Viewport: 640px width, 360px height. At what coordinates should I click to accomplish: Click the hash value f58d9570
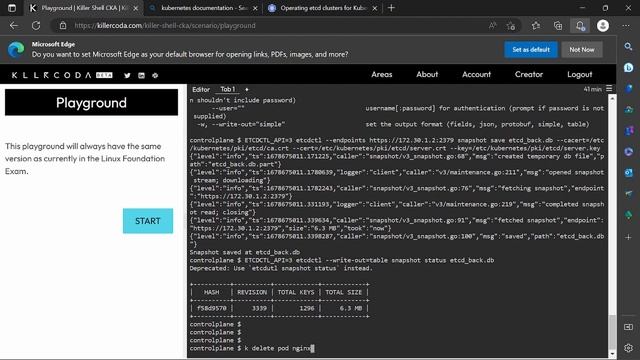[x=211, y=308]
